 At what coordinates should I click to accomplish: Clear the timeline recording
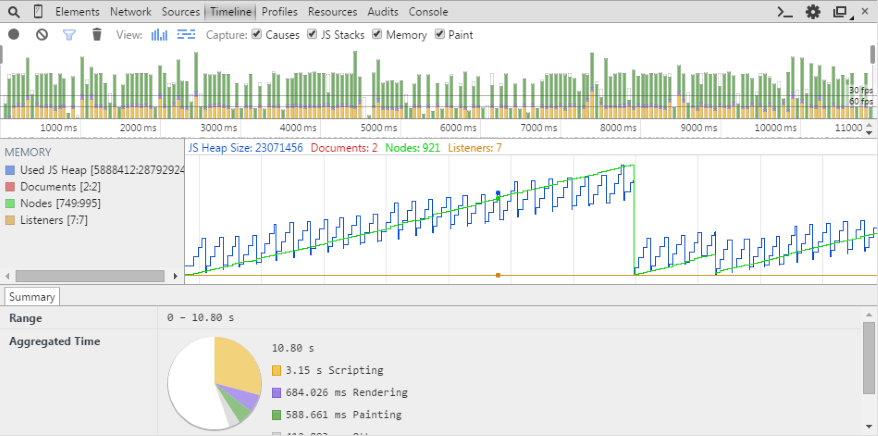pyautogui.click(x=42, y=34)
